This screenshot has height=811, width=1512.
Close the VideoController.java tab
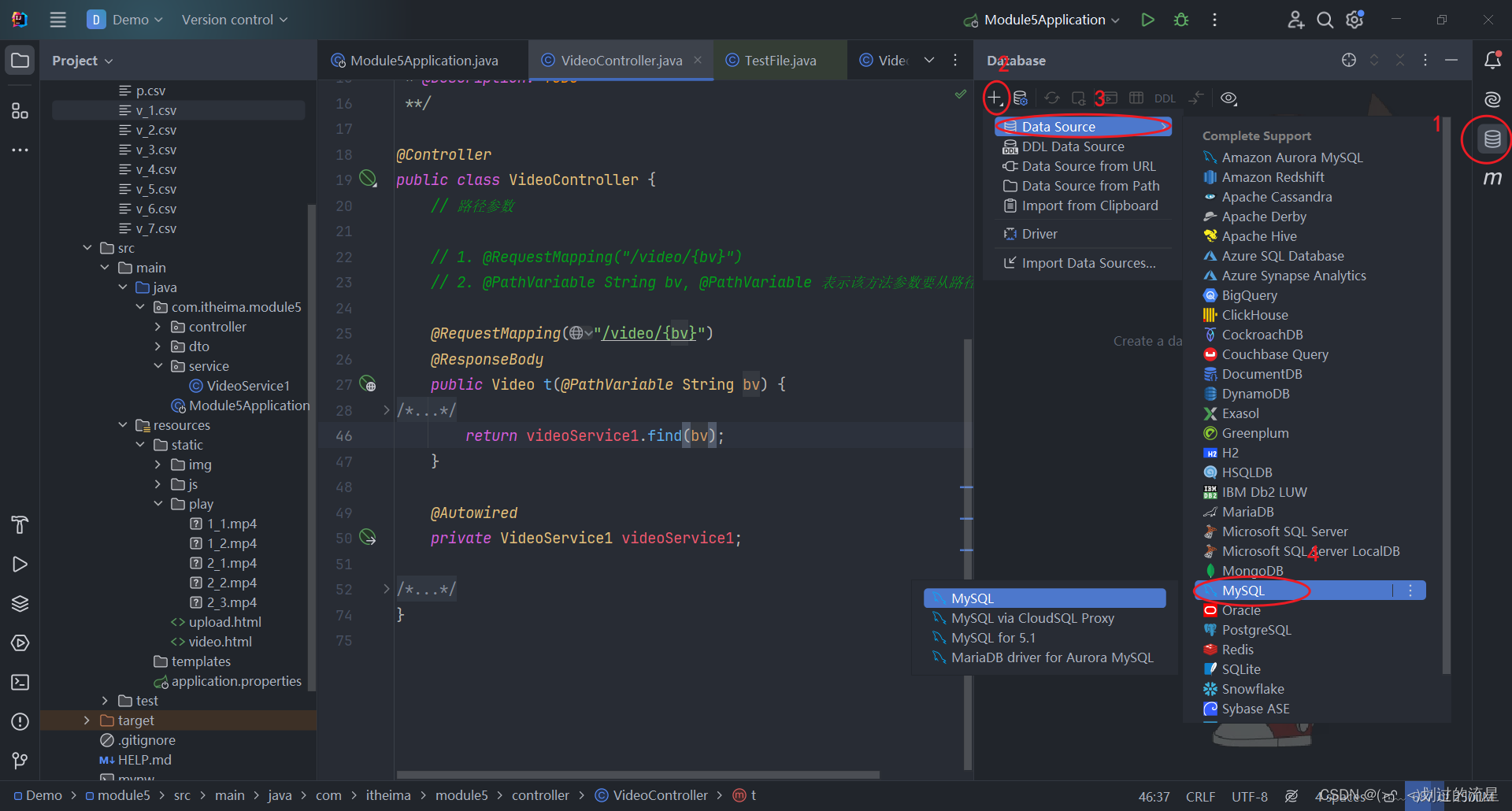pyautogui.click(x=698, y=60)
